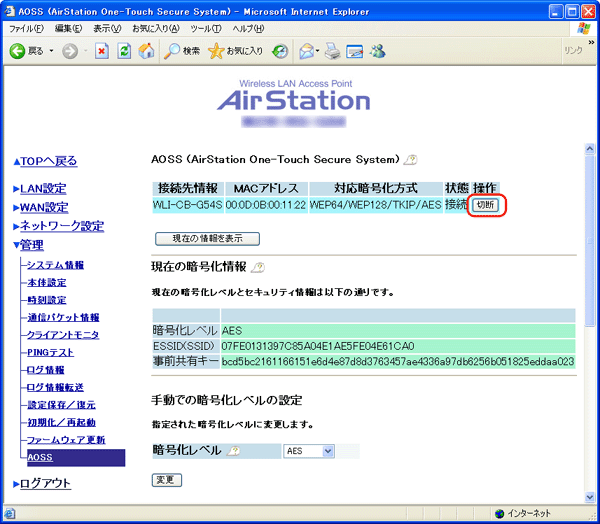Click page scrollbar up arrow
This screenshot has width=600, height=524.
pyautogui.click(x=590, y=148)
